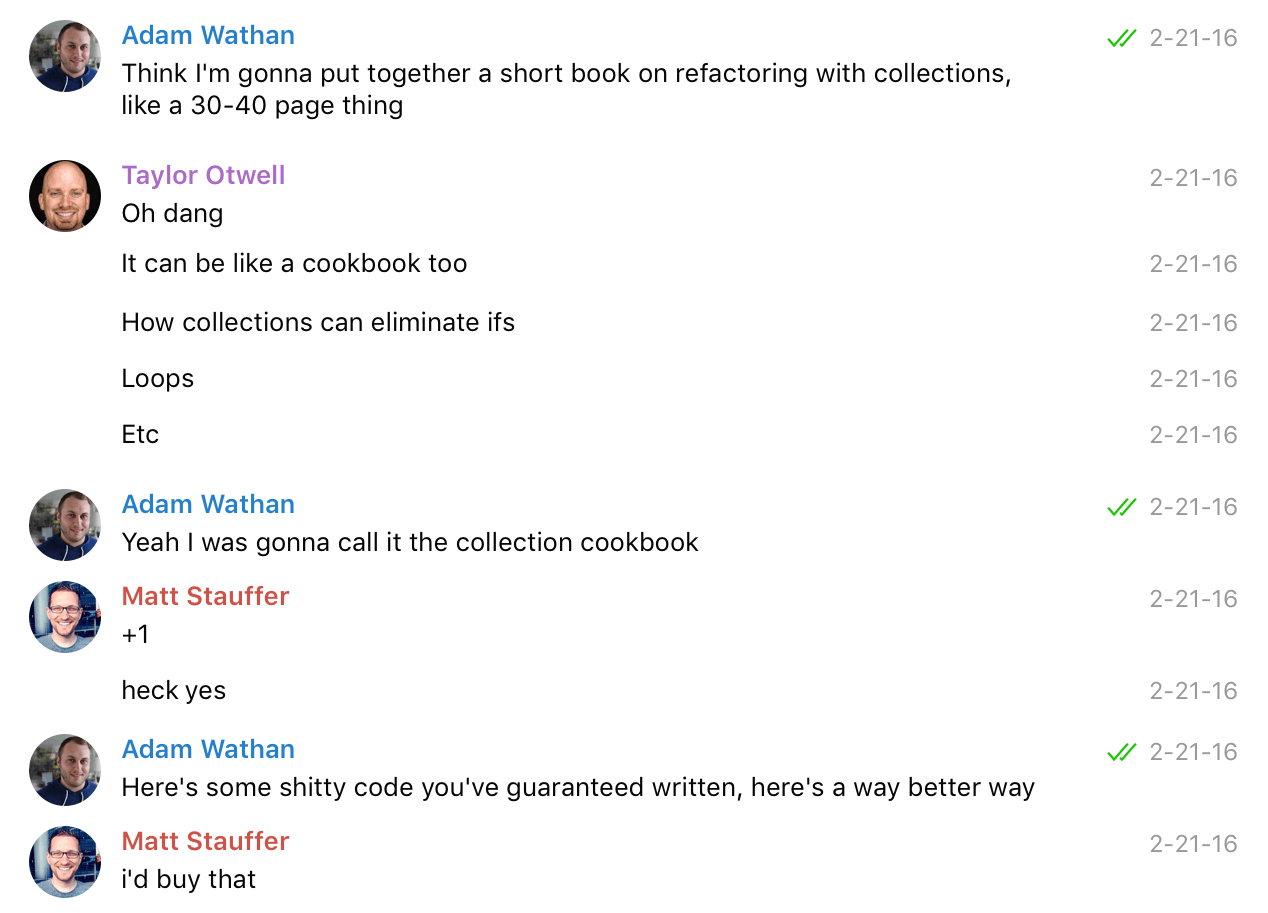Image resolution: width=1268 pixels, height=913 pixels.
Task: Select the "Yeah I was gonna call it" message
Action: click(x=410, y=543)
